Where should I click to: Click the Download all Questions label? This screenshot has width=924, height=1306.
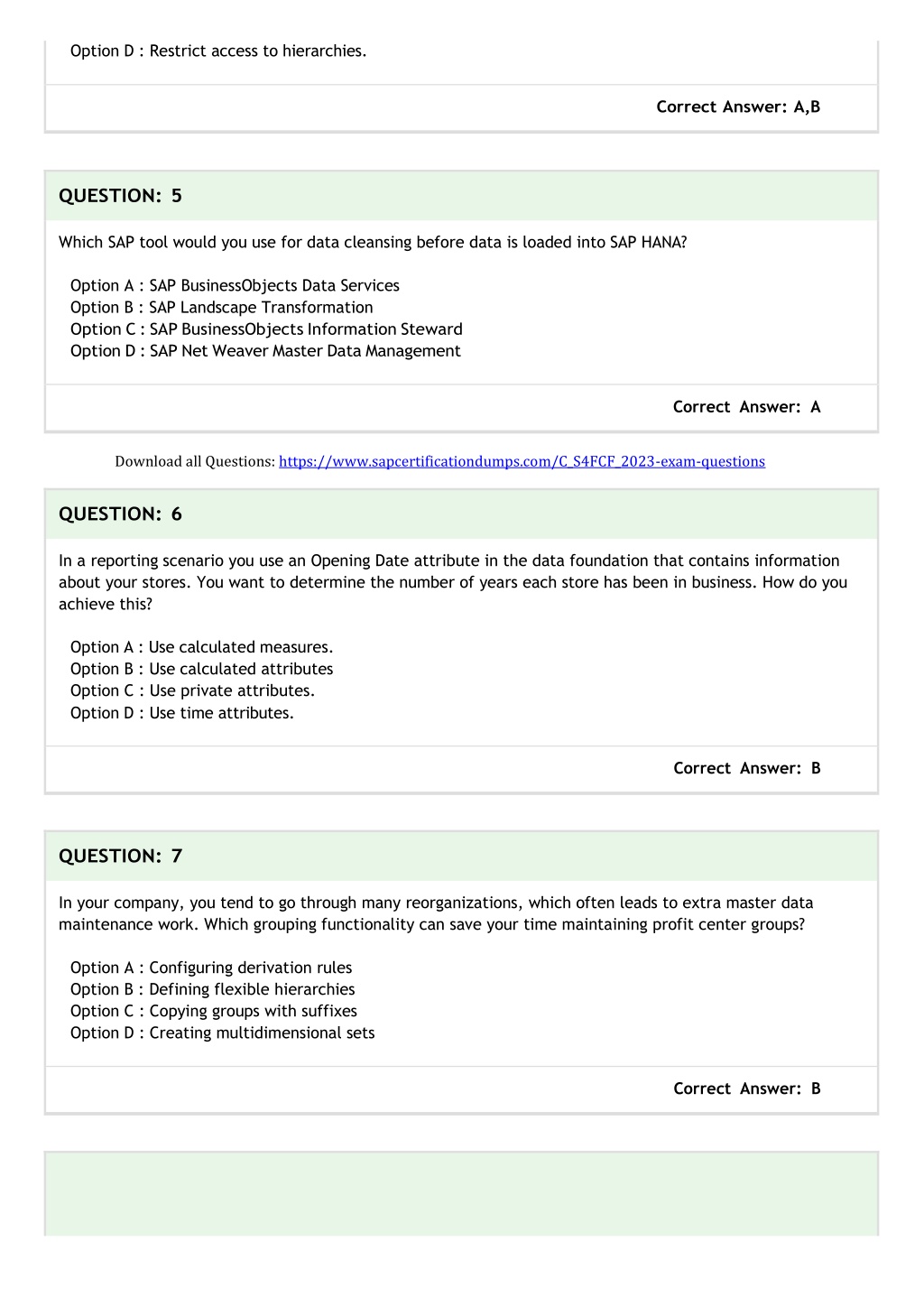(x=195, y=461)
